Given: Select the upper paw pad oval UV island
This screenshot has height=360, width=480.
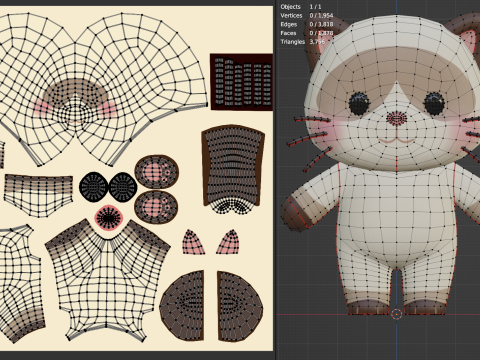Looking at the screenshot, I should pos(157,172).
